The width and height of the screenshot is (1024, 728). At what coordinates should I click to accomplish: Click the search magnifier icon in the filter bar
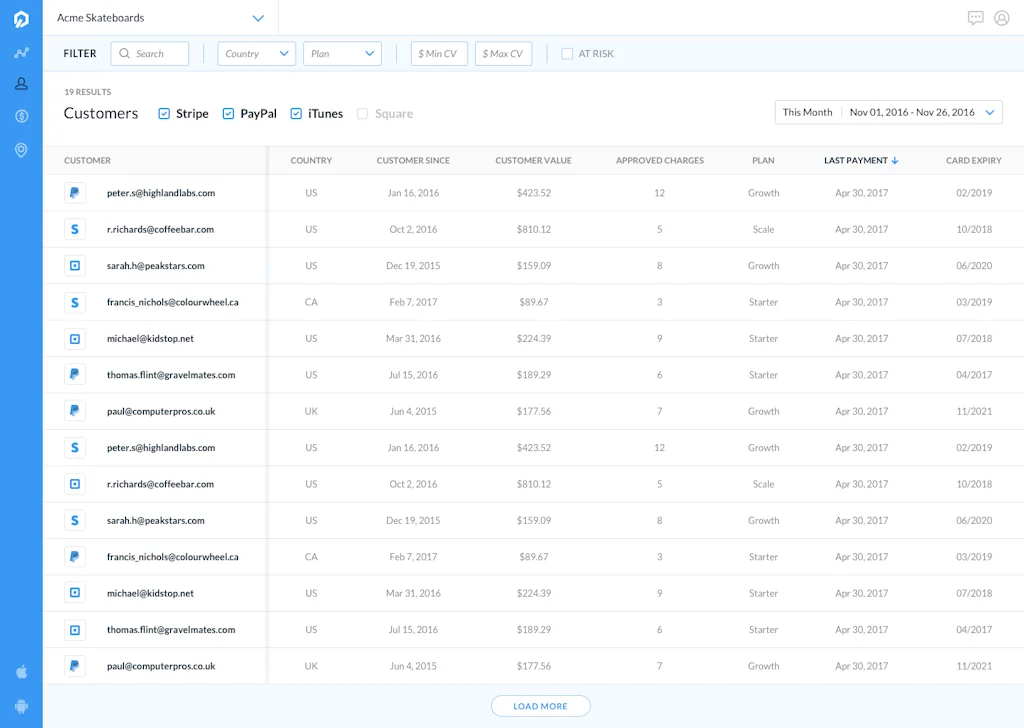tap(124, 54)
